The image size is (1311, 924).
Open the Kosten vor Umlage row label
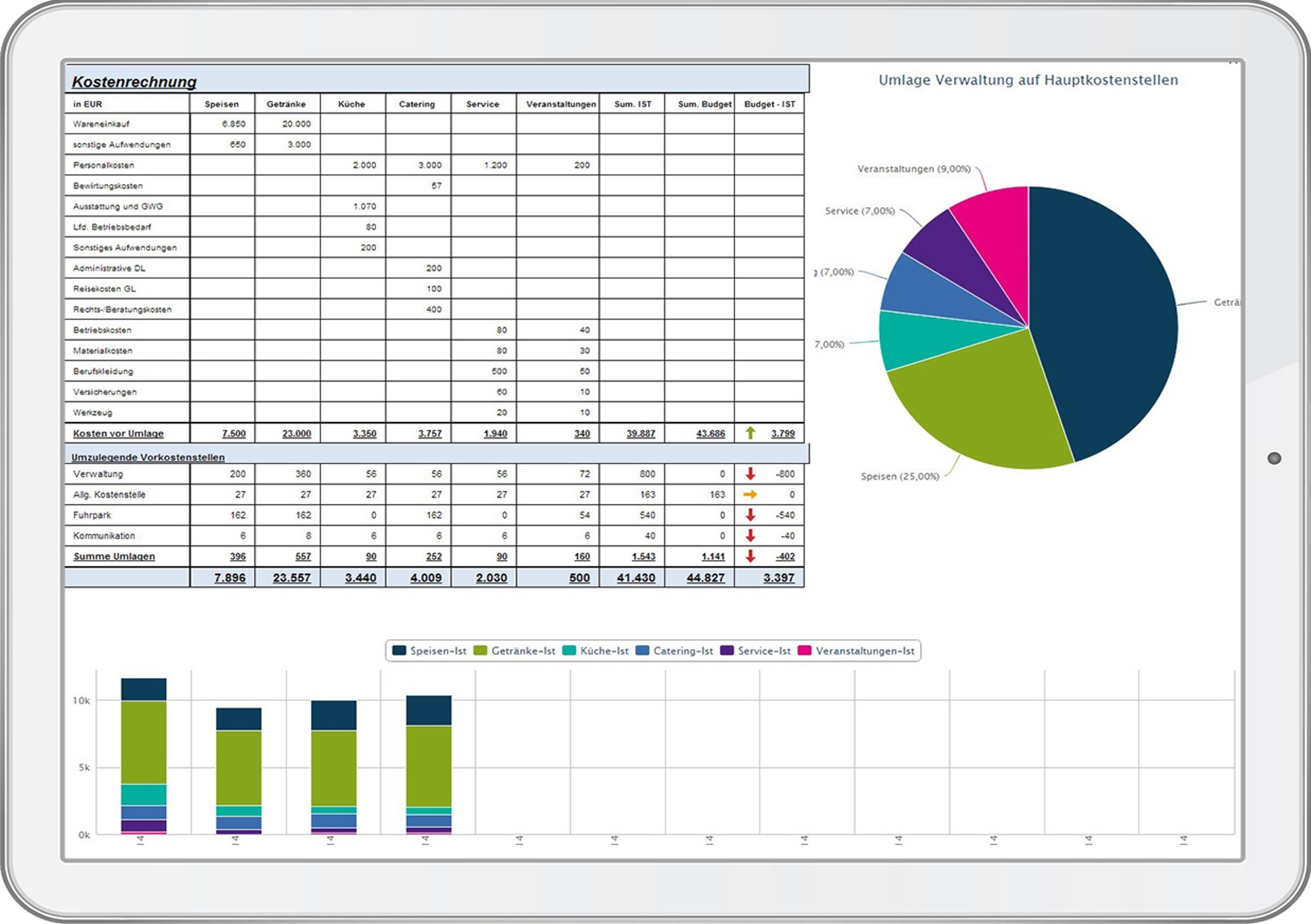118,433
